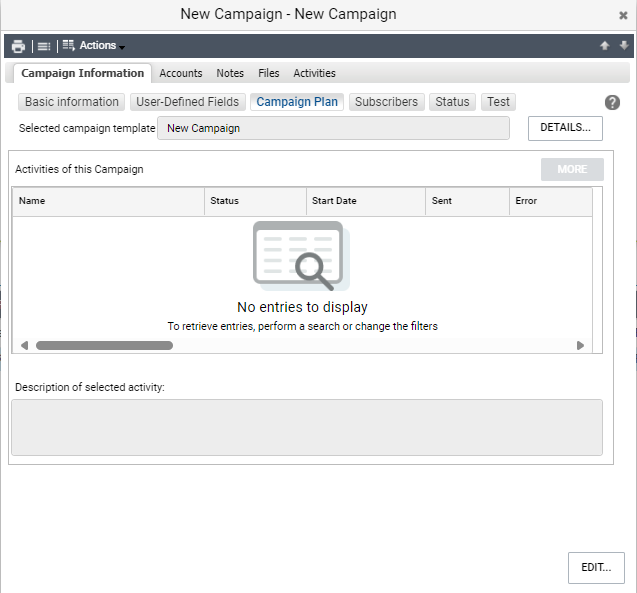Screen dimensions: 637x593
Task: Click the down arrow navigation icon
Action: click(x=624, y=45)
